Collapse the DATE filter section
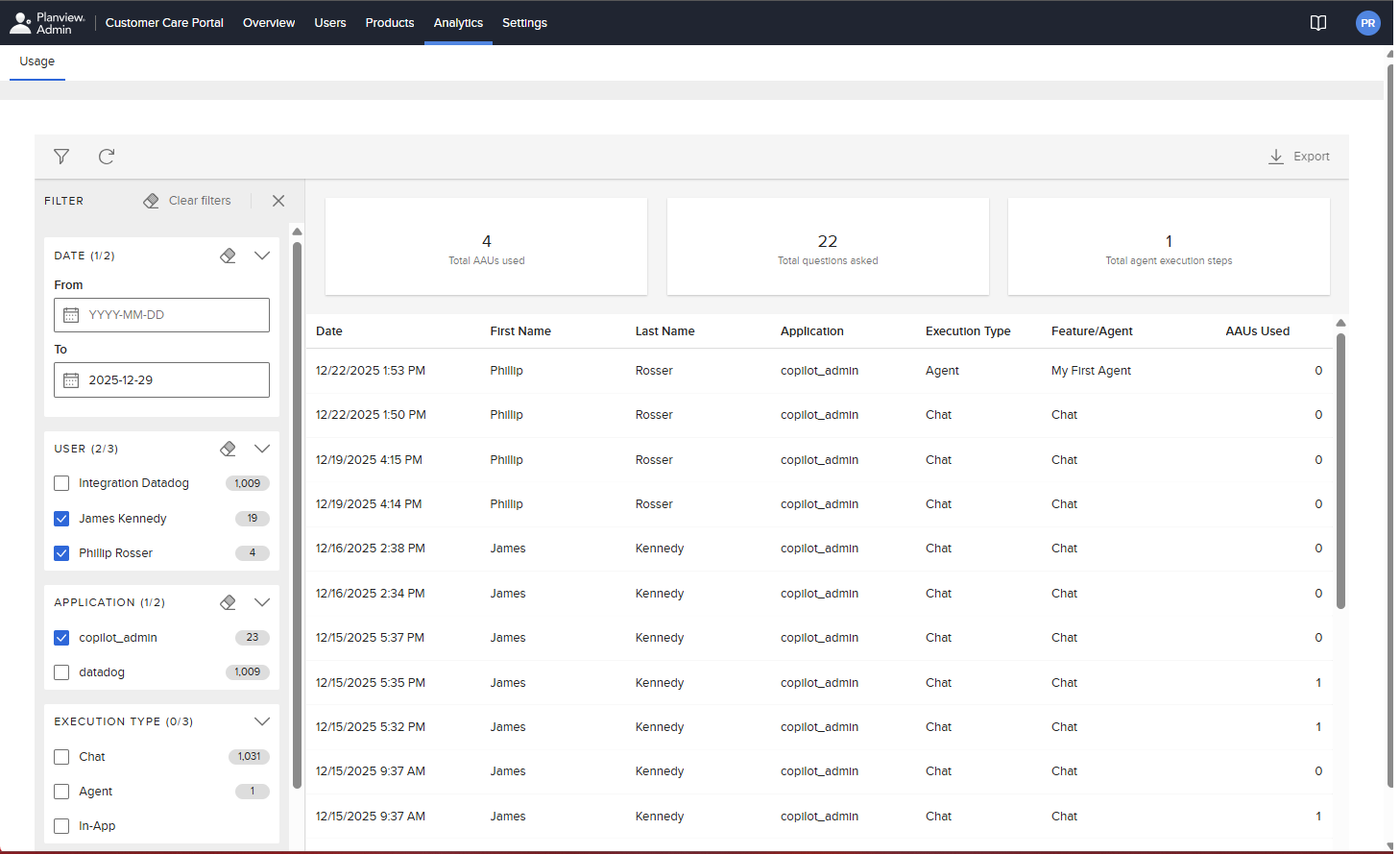The image size is (1400, 854). tap(262, 255)
